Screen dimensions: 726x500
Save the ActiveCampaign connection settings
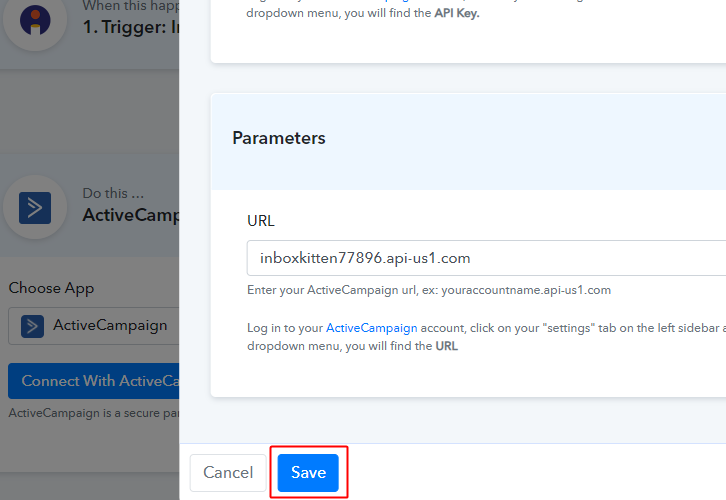point(308,473)
